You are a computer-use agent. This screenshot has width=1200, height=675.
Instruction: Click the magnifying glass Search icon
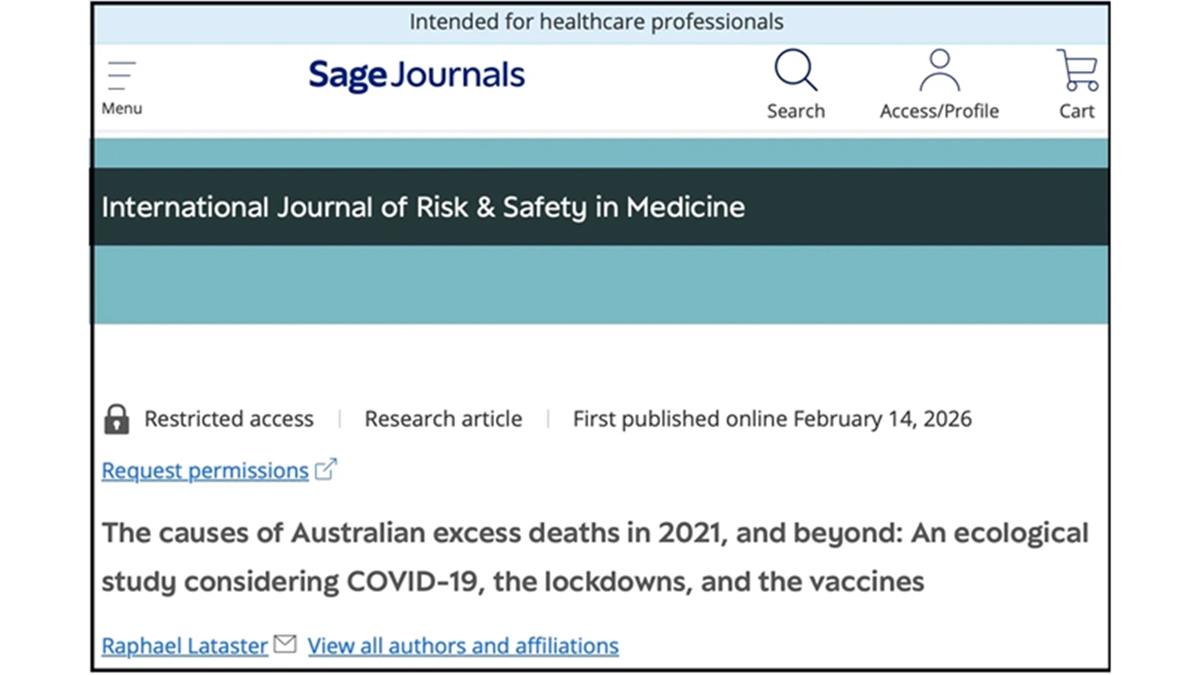click(795, 71)
